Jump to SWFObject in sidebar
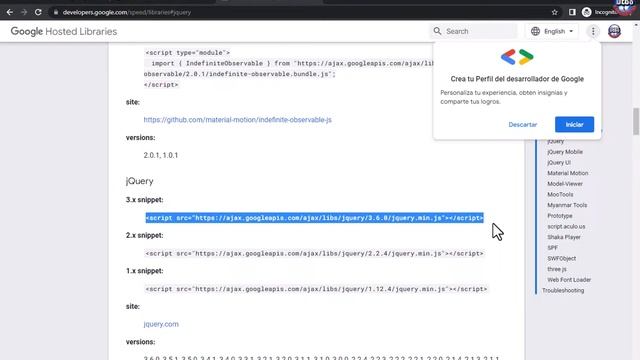The image size is (640, 360). 562,258
